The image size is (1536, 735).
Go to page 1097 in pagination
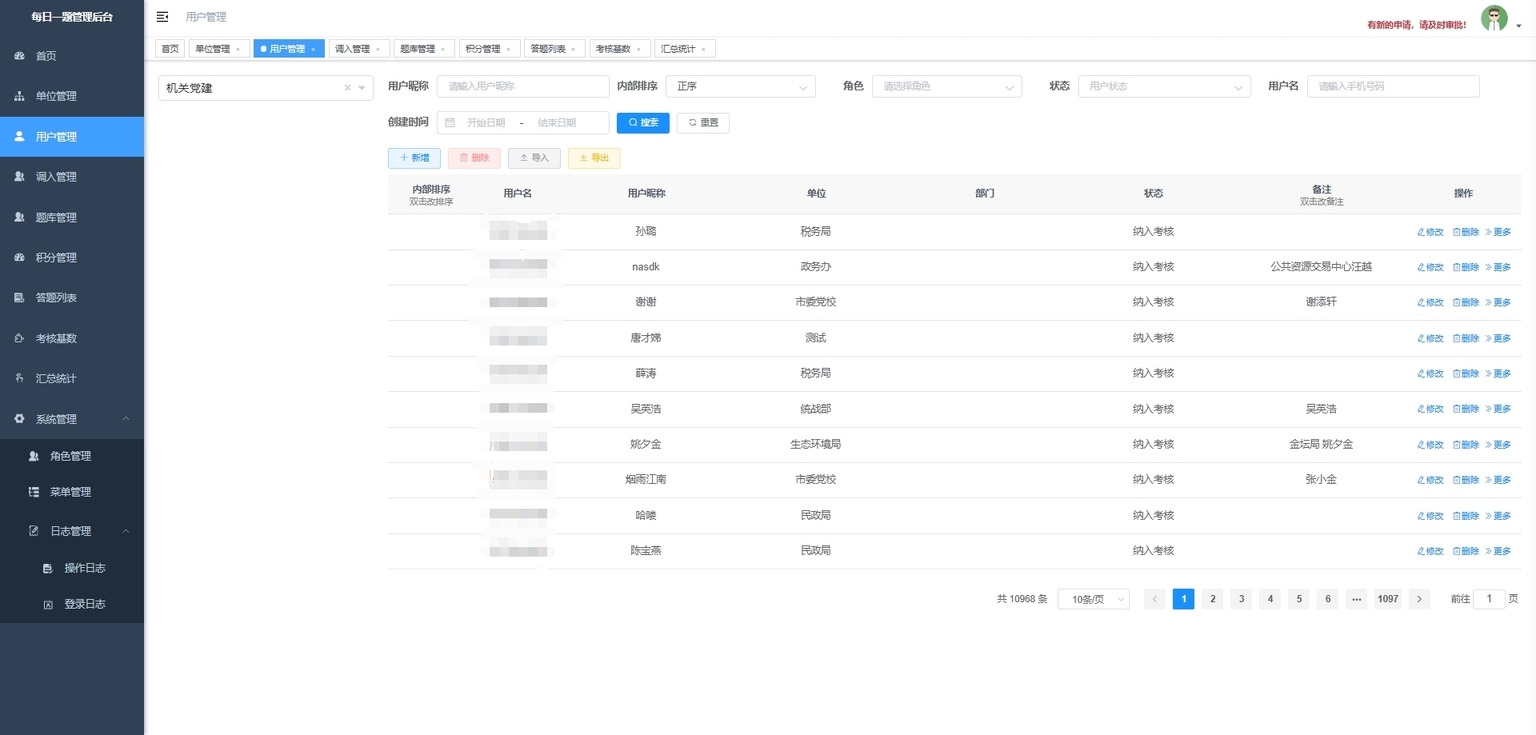point(1387,599)
